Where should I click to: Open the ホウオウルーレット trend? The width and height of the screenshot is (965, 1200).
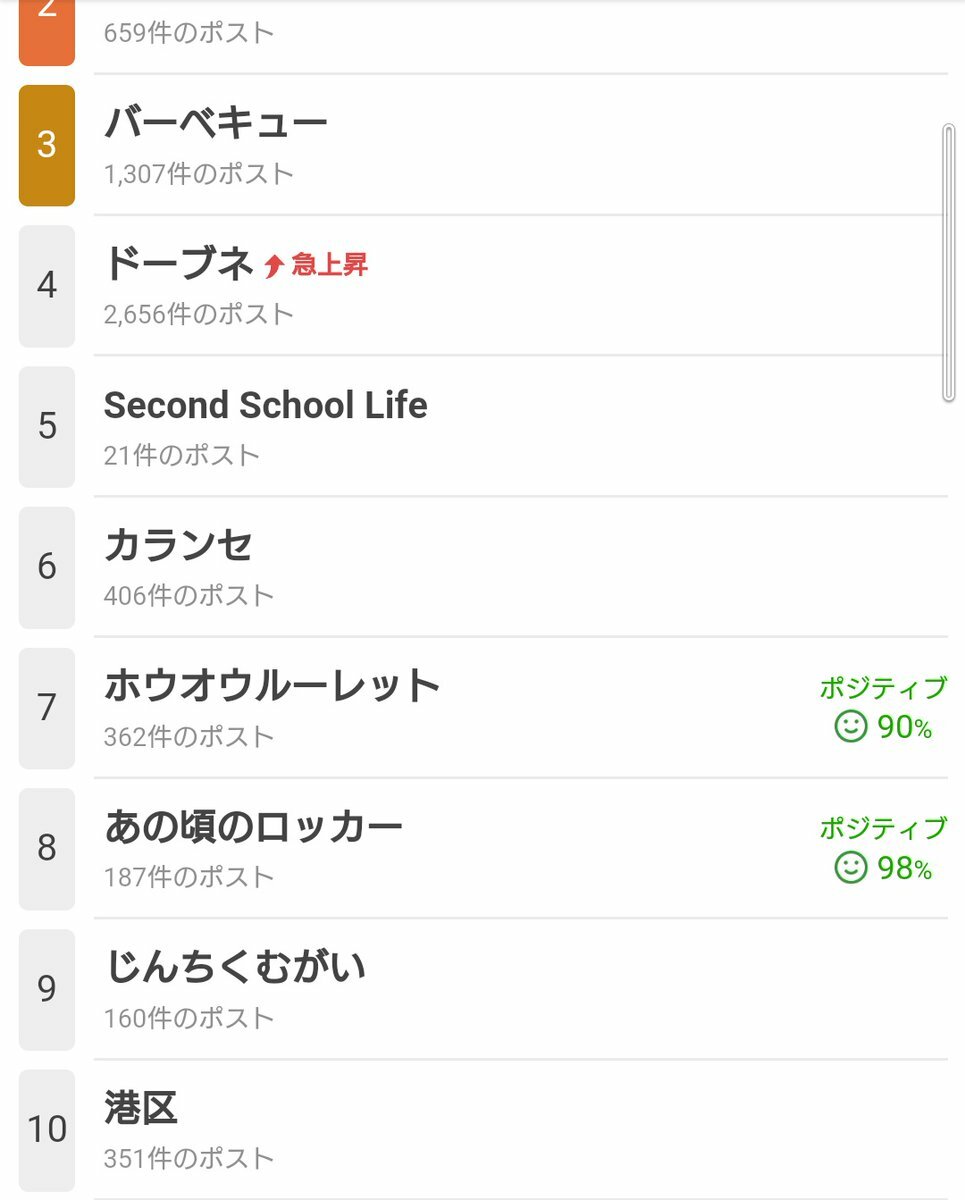coord(520,708)
